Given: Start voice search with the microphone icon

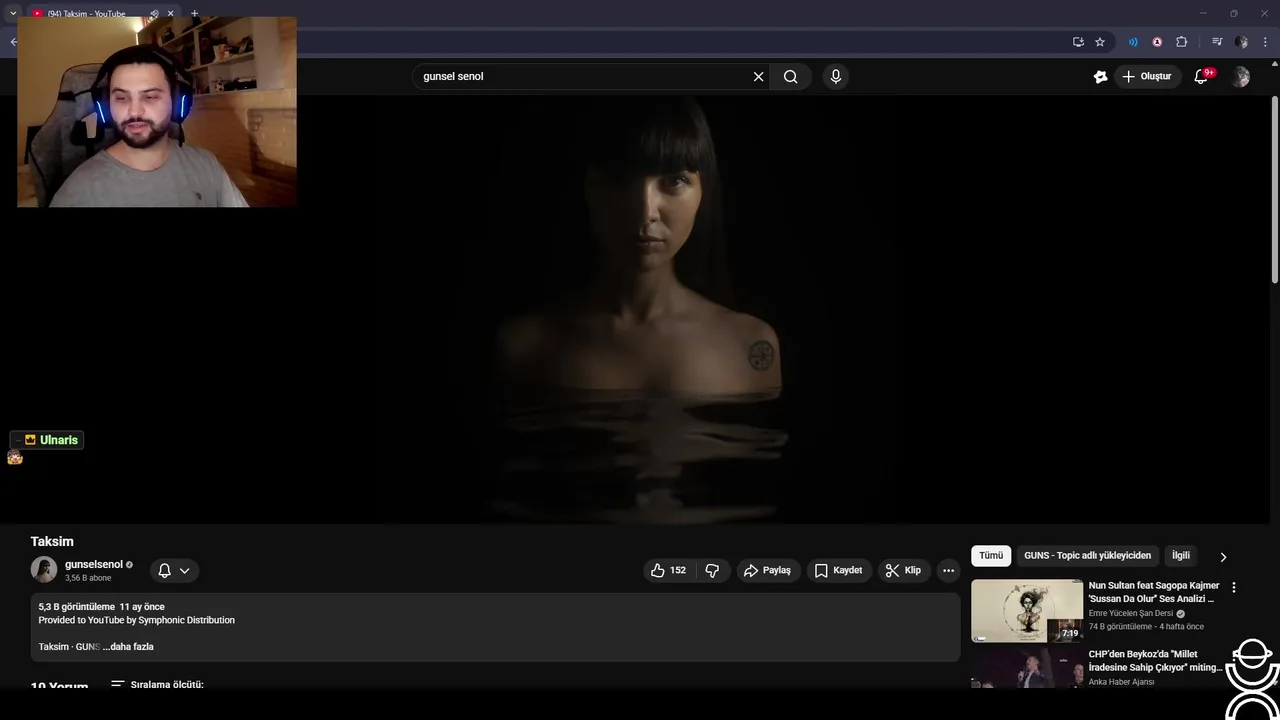Looking at the screenshot, I should pos(836,76).
